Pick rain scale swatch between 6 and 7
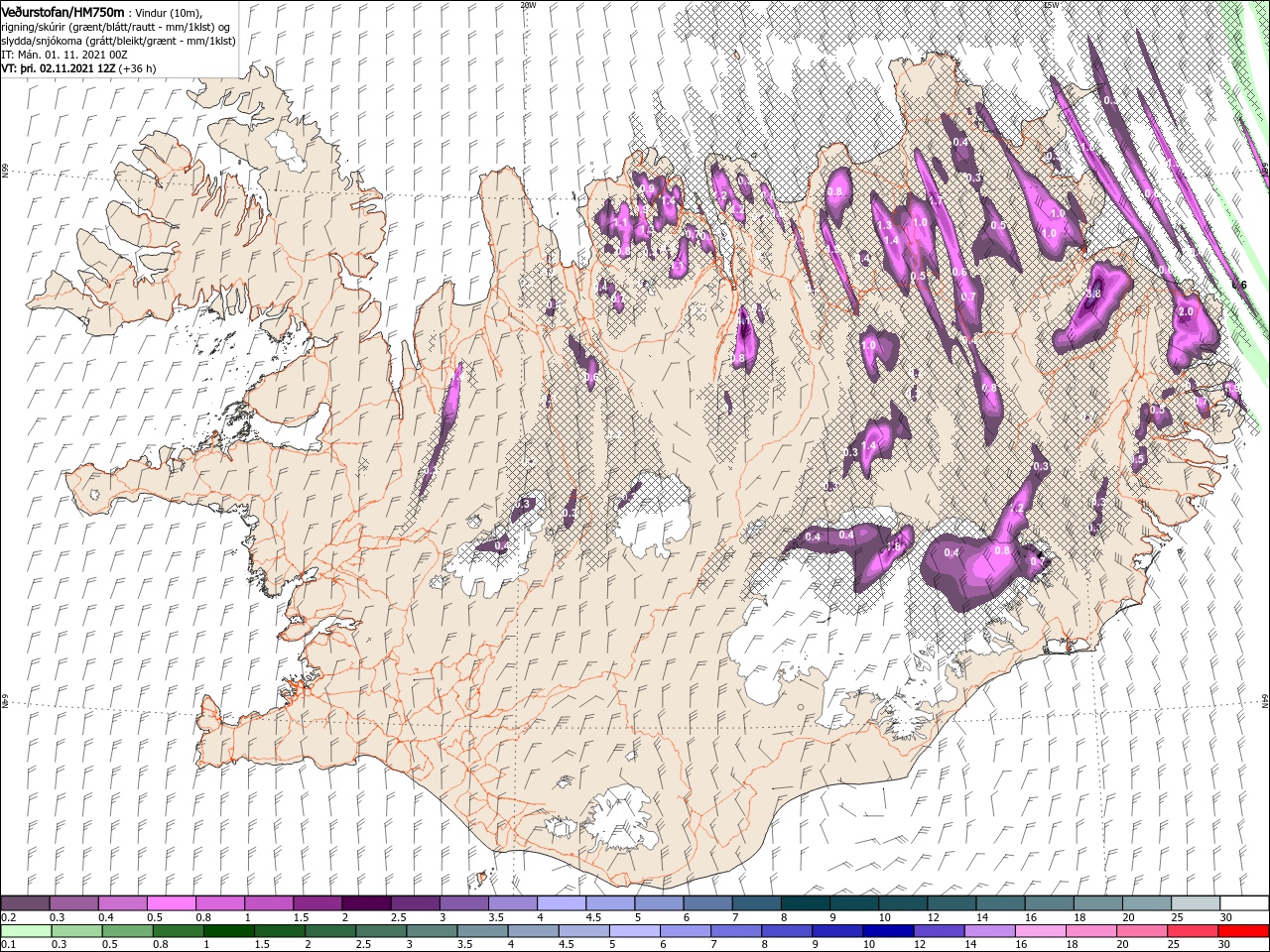This screenshot has width=1270, height=952. pyautogui.click(x=685, y=931)
